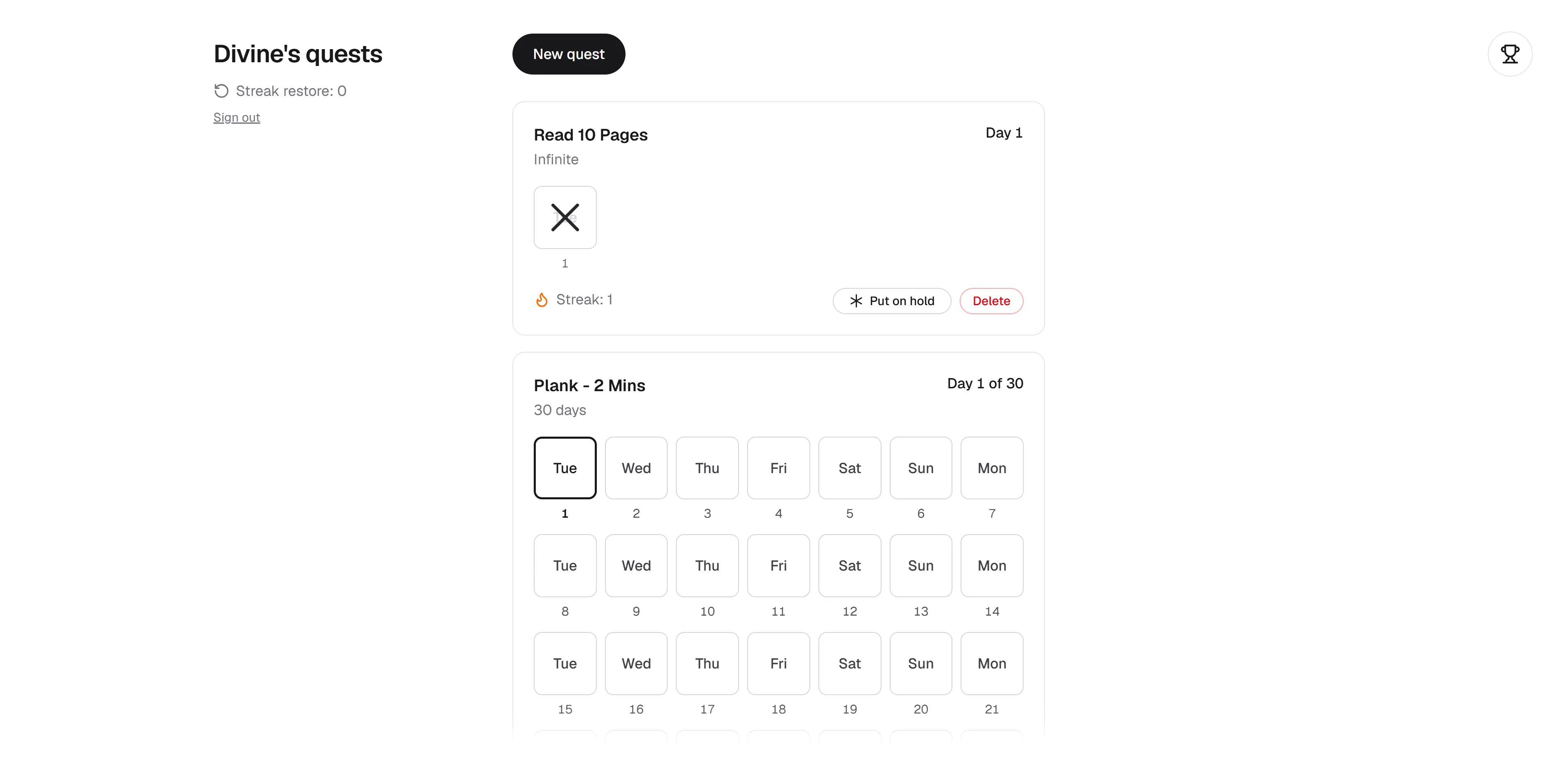
Task: Click the Plank - 2 Mins quest title
Action: coord(589,386)
